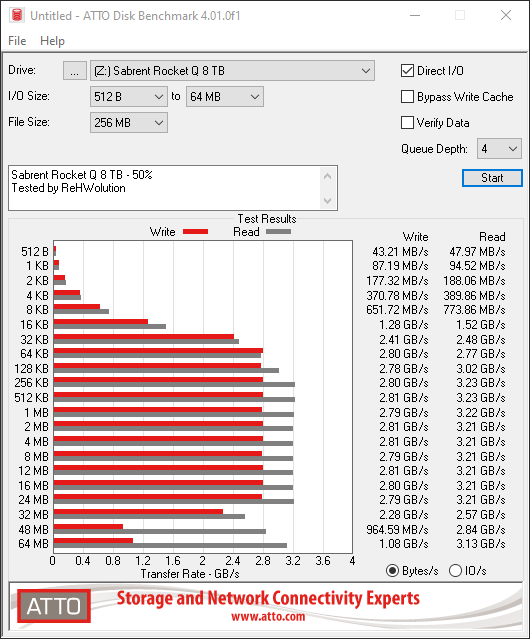Start the benchmark with the Start button
The image size is (530, 639).
tap(492, 178)
